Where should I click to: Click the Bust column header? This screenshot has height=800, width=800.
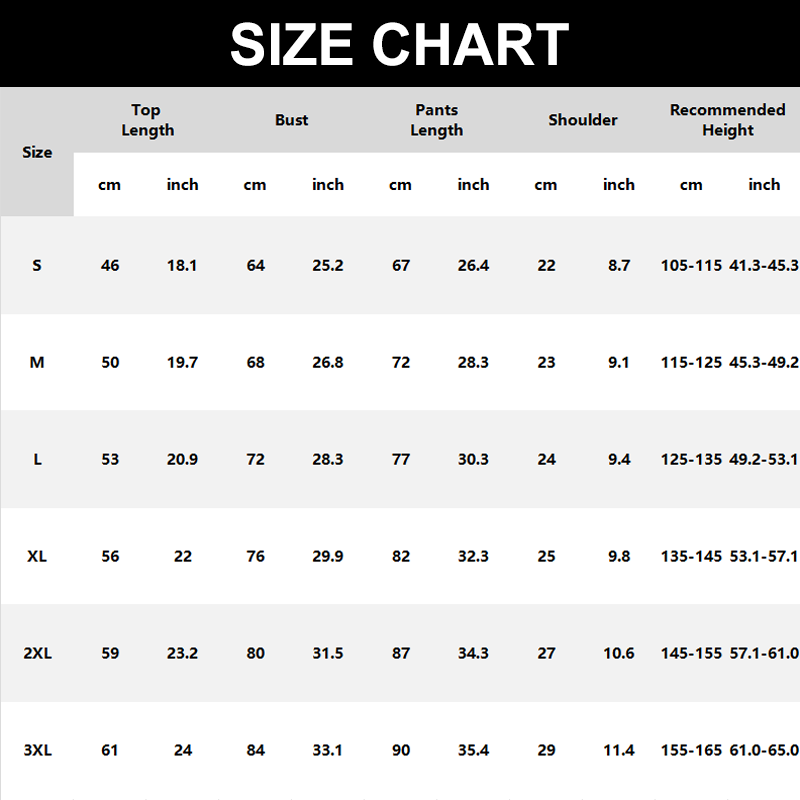click(292, 120)
